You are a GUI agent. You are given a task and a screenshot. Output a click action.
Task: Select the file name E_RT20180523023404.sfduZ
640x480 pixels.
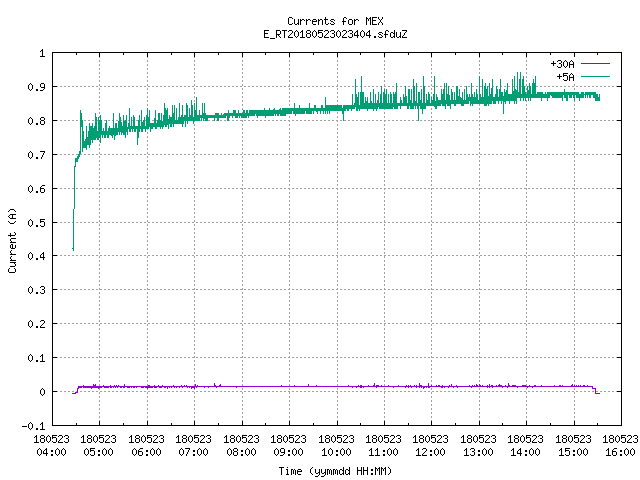335,34
